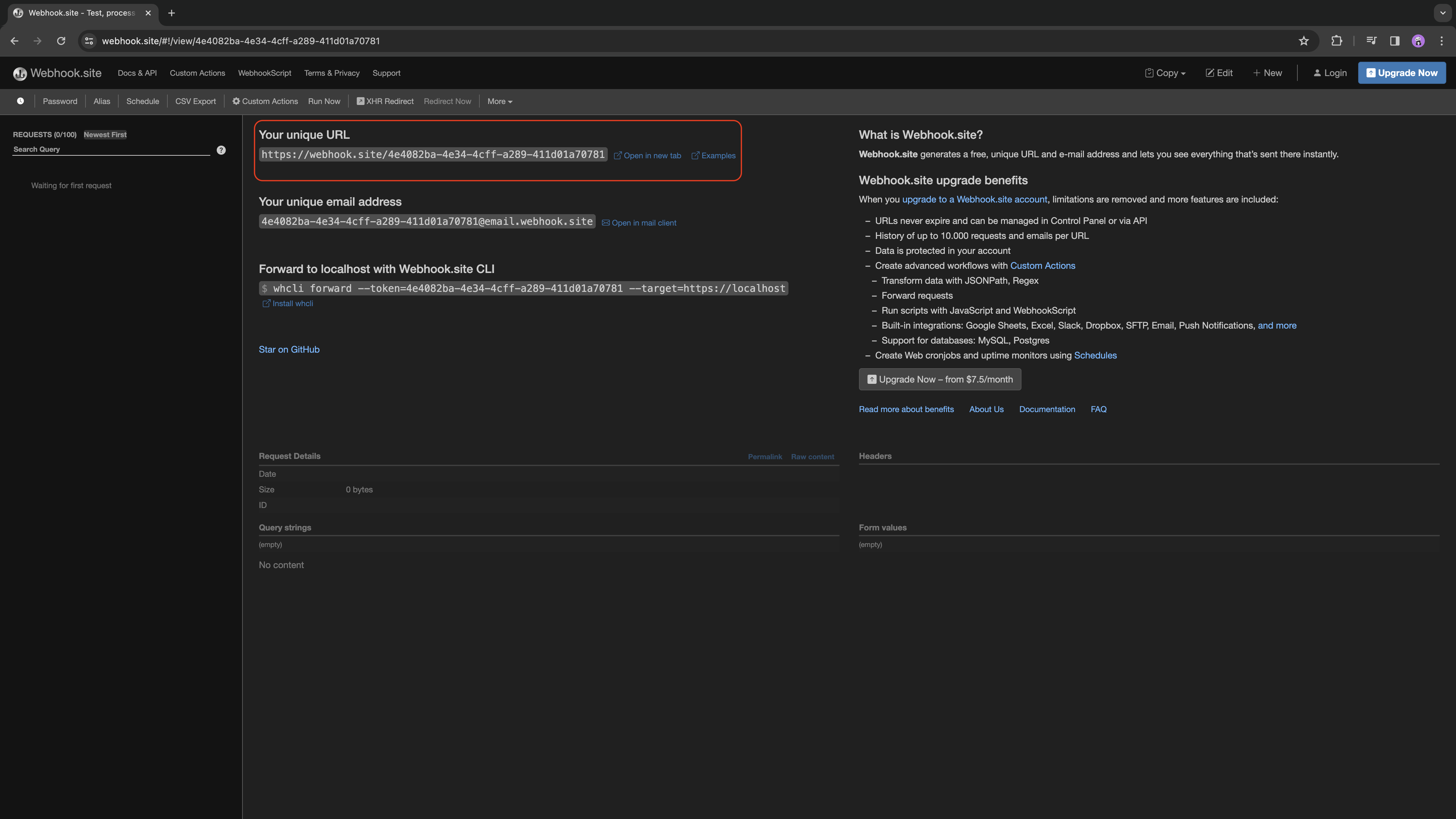Click Run Now
The image size is (1456, 819).
point(324,101)
